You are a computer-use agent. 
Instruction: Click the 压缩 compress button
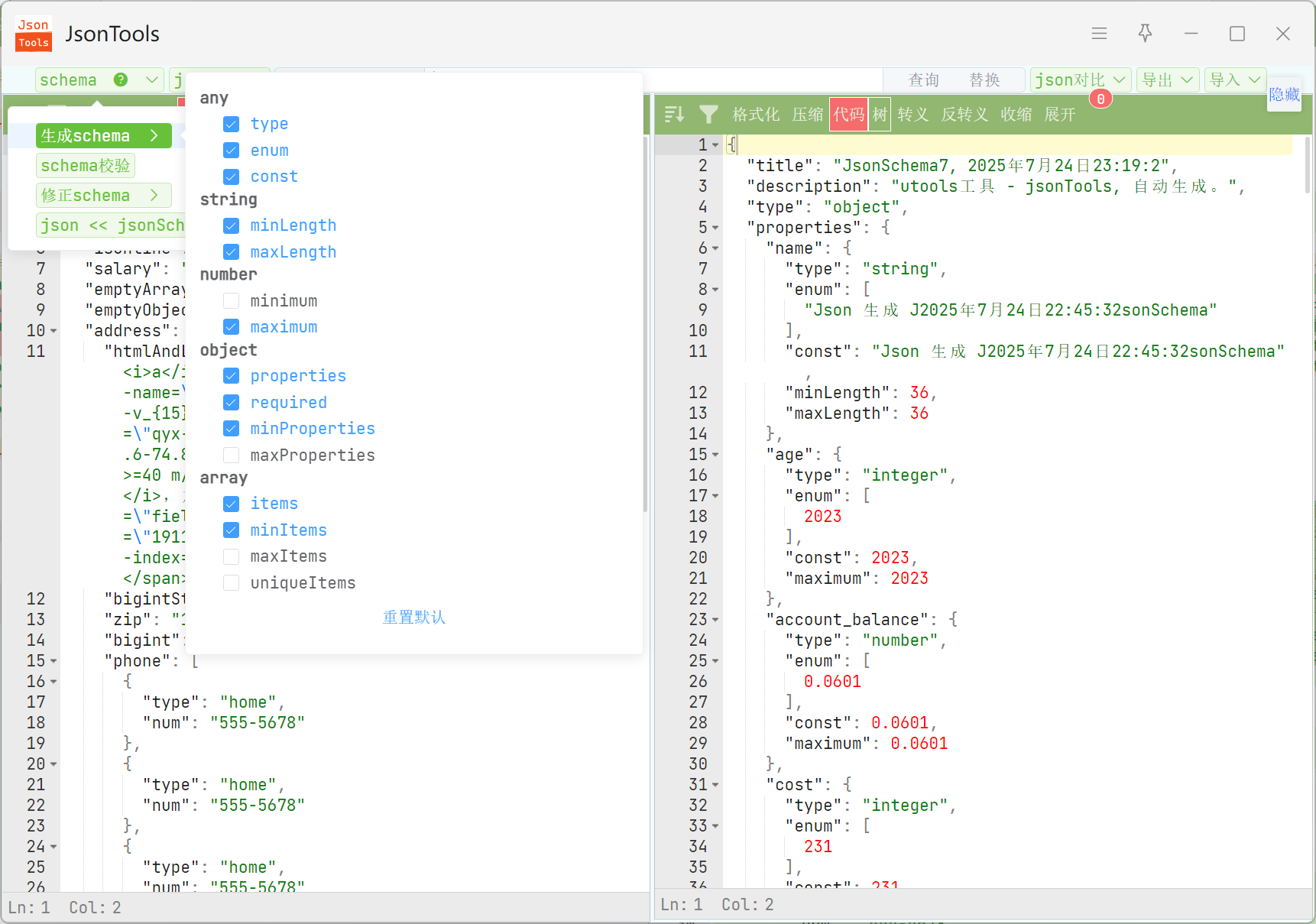tap(808, 115)
